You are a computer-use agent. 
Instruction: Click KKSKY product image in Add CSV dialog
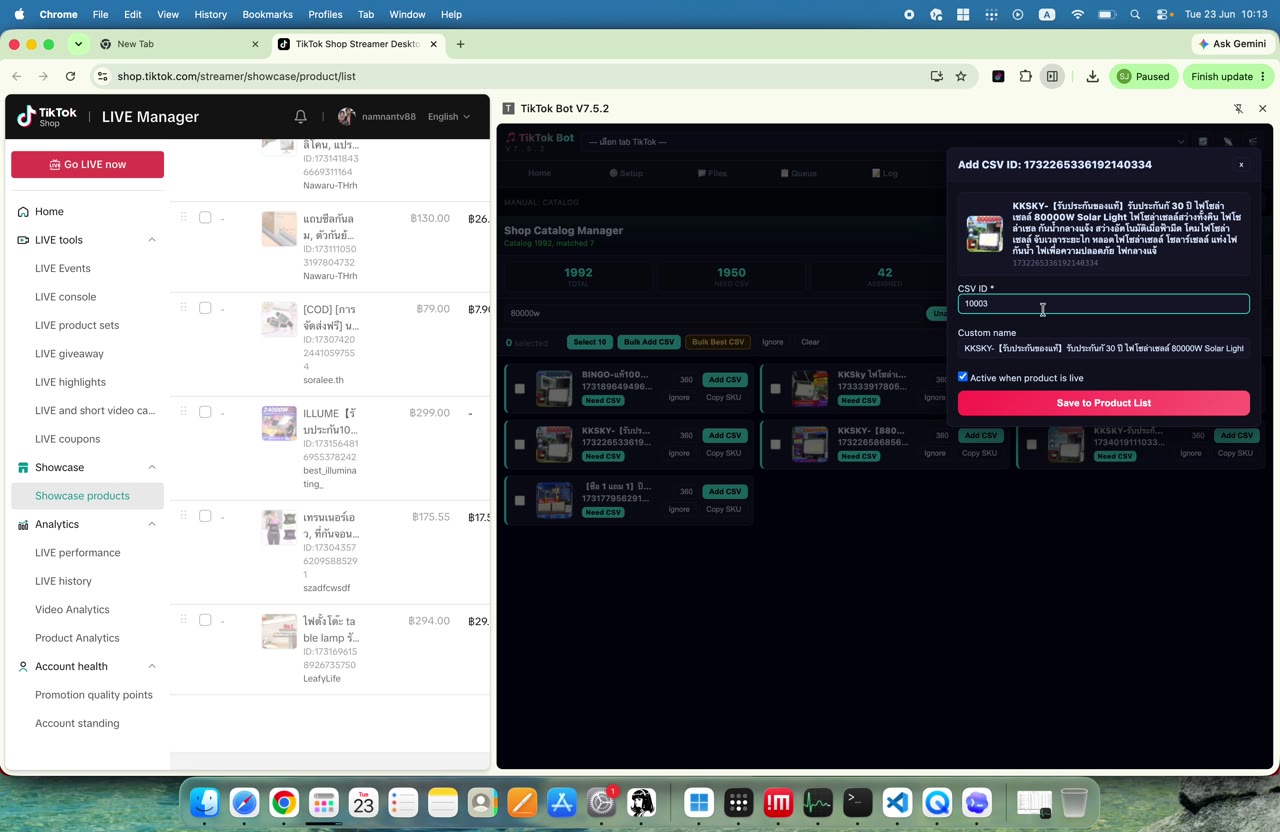pyautogui.click(x=984, y=233)
